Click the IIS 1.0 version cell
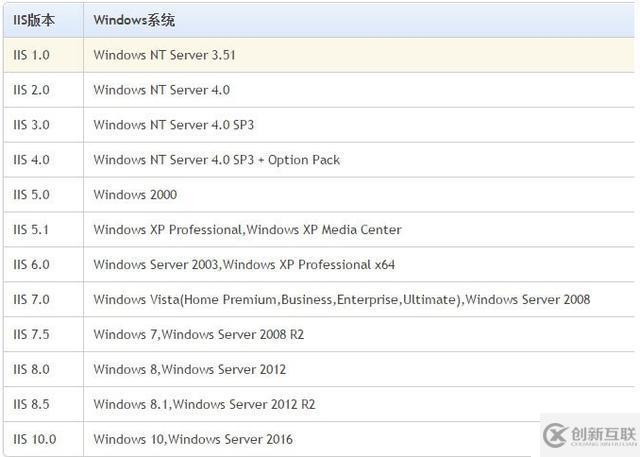 coord(32,55)
